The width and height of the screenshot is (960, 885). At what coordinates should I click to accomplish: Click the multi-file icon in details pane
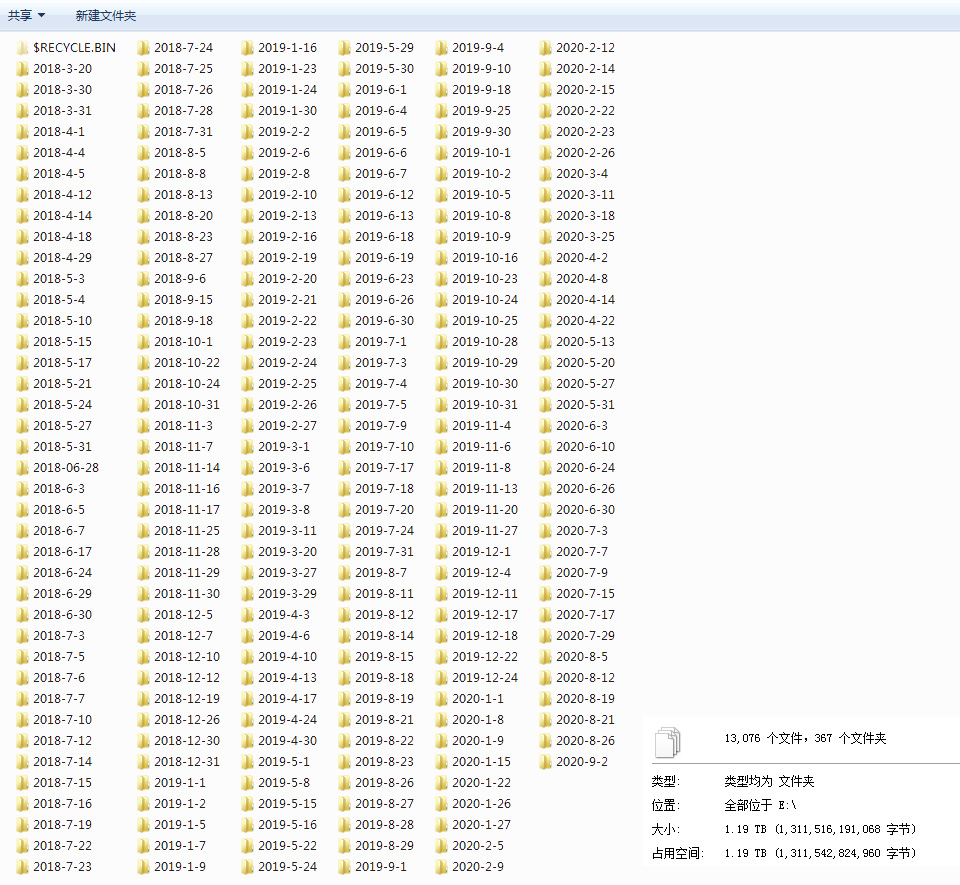click(667, 742)
